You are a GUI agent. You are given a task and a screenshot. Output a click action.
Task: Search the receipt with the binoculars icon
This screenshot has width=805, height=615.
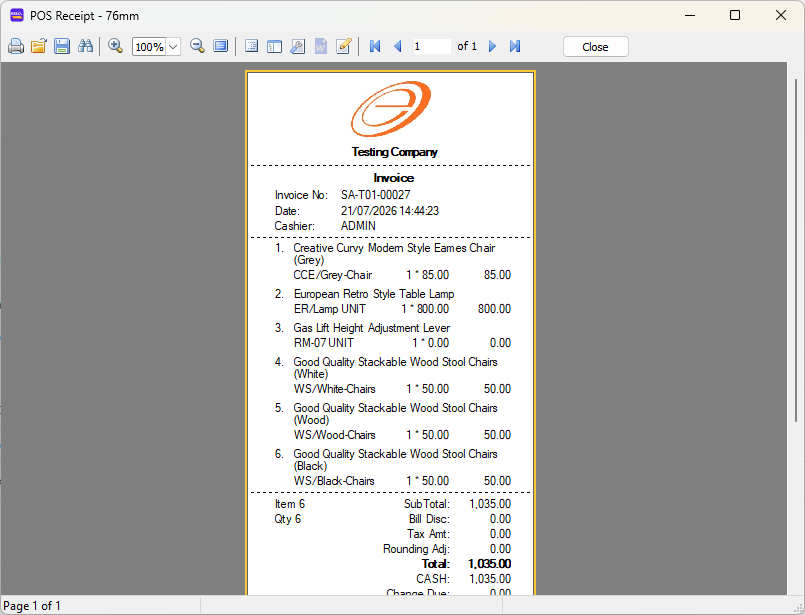pos(85,47)
